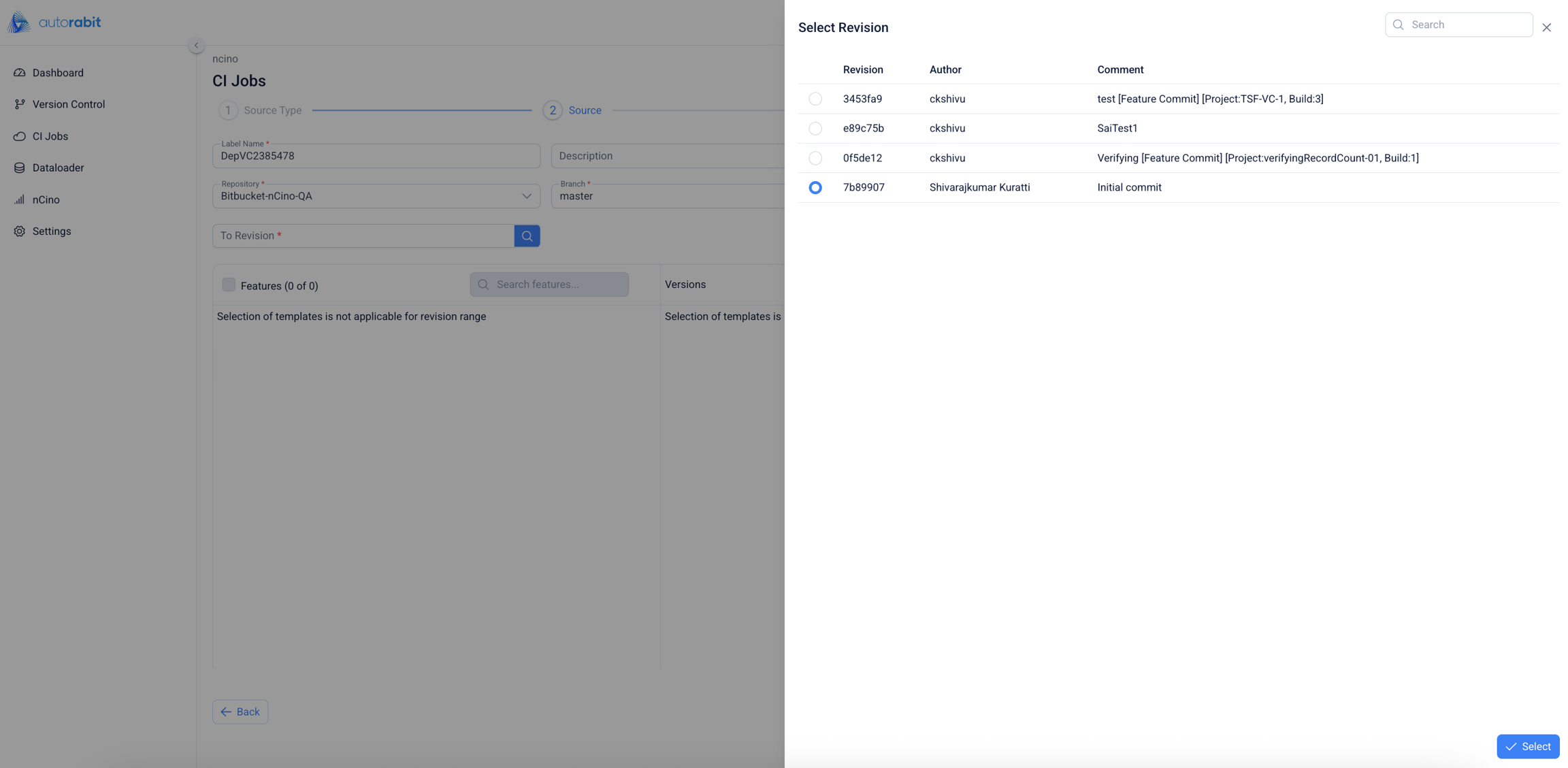Select revision e89c75b radio button
The width and height of the screenshot is (1568, 768).
point(815,128)
